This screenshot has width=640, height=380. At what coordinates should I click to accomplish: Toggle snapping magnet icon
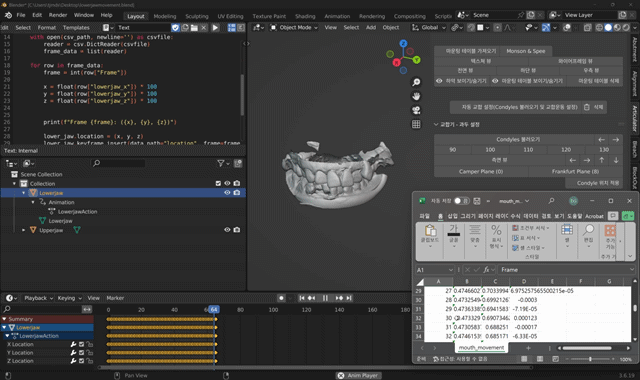tap(471, 28)
